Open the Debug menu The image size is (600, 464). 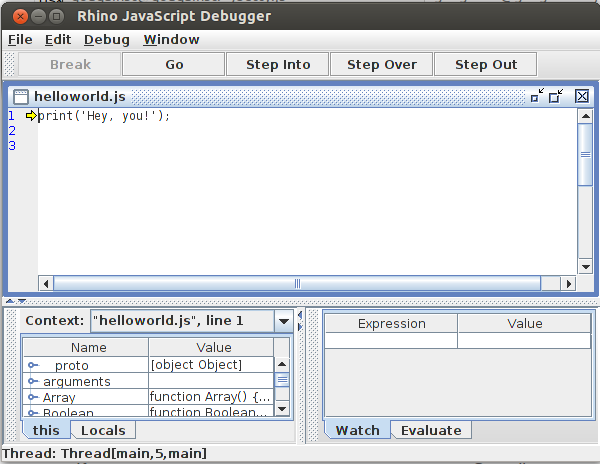pyautogui.click(x=107, y=40)
